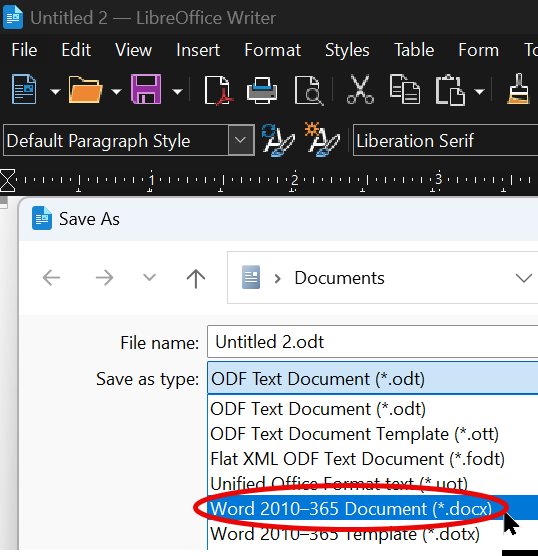Select ODF Text Document (*.odt) list option
The height and width of the screenshot is (556, 538).
coord(373,409)
